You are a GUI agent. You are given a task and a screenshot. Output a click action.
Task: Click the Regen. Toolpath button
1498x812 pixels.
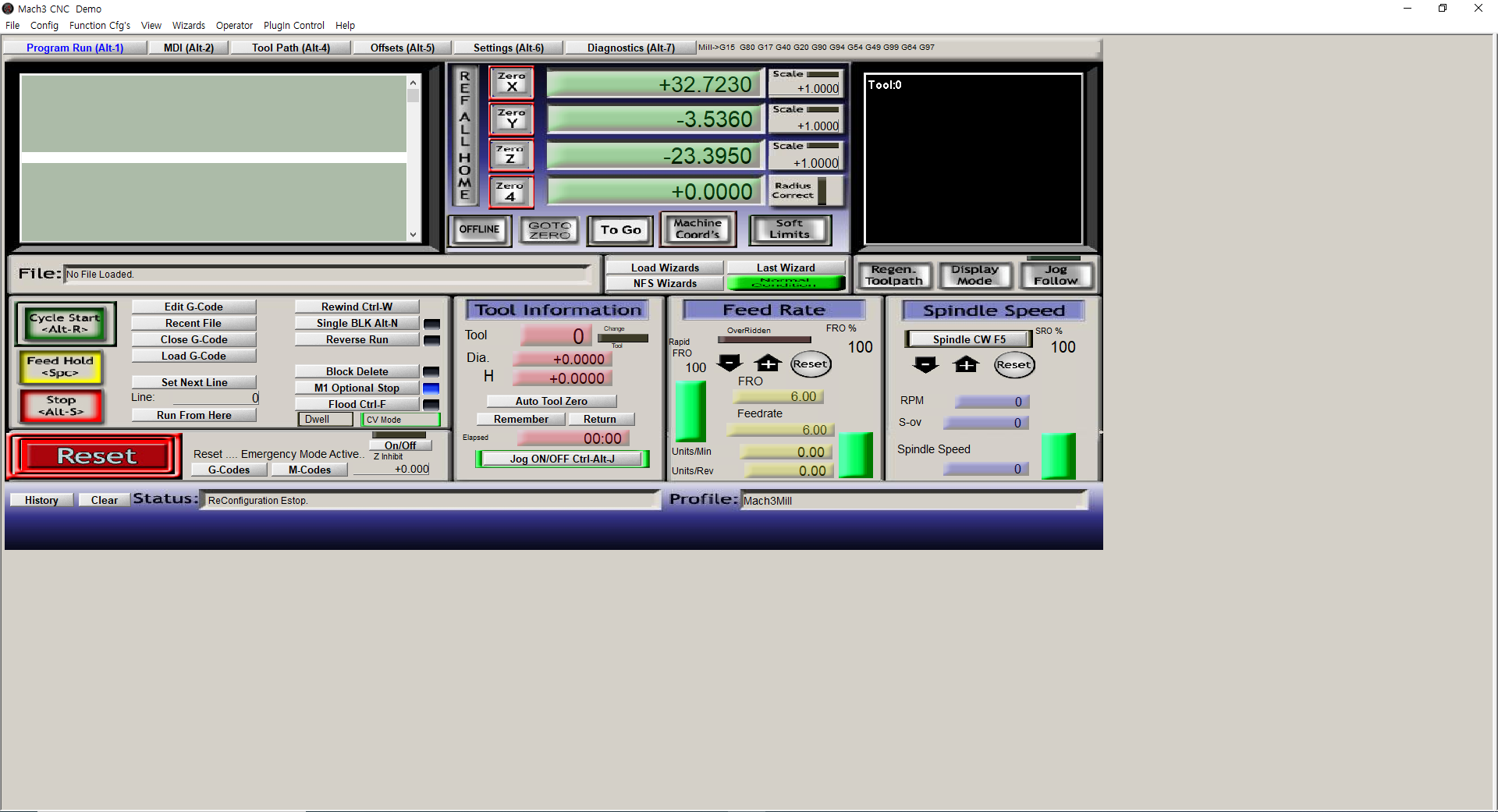[894, 275]
